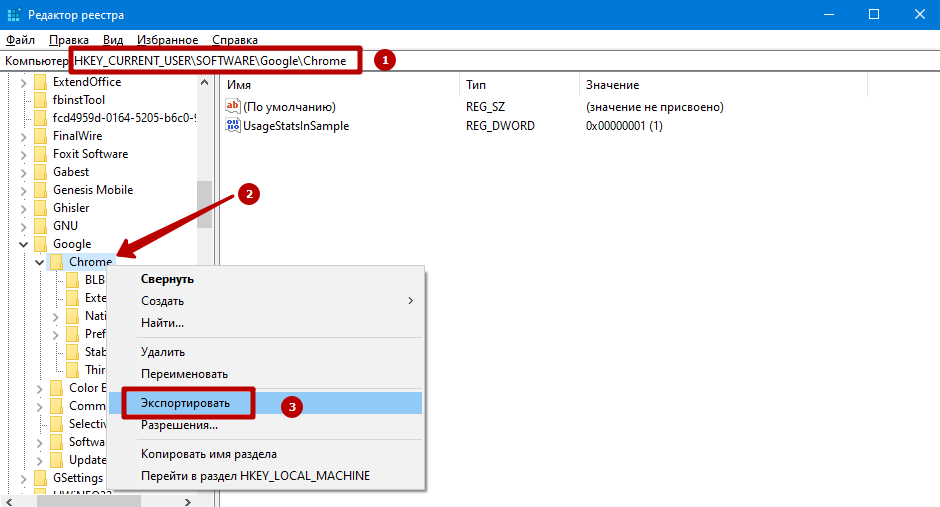Choose Экспортировать in the context menu

pos(186,403)
